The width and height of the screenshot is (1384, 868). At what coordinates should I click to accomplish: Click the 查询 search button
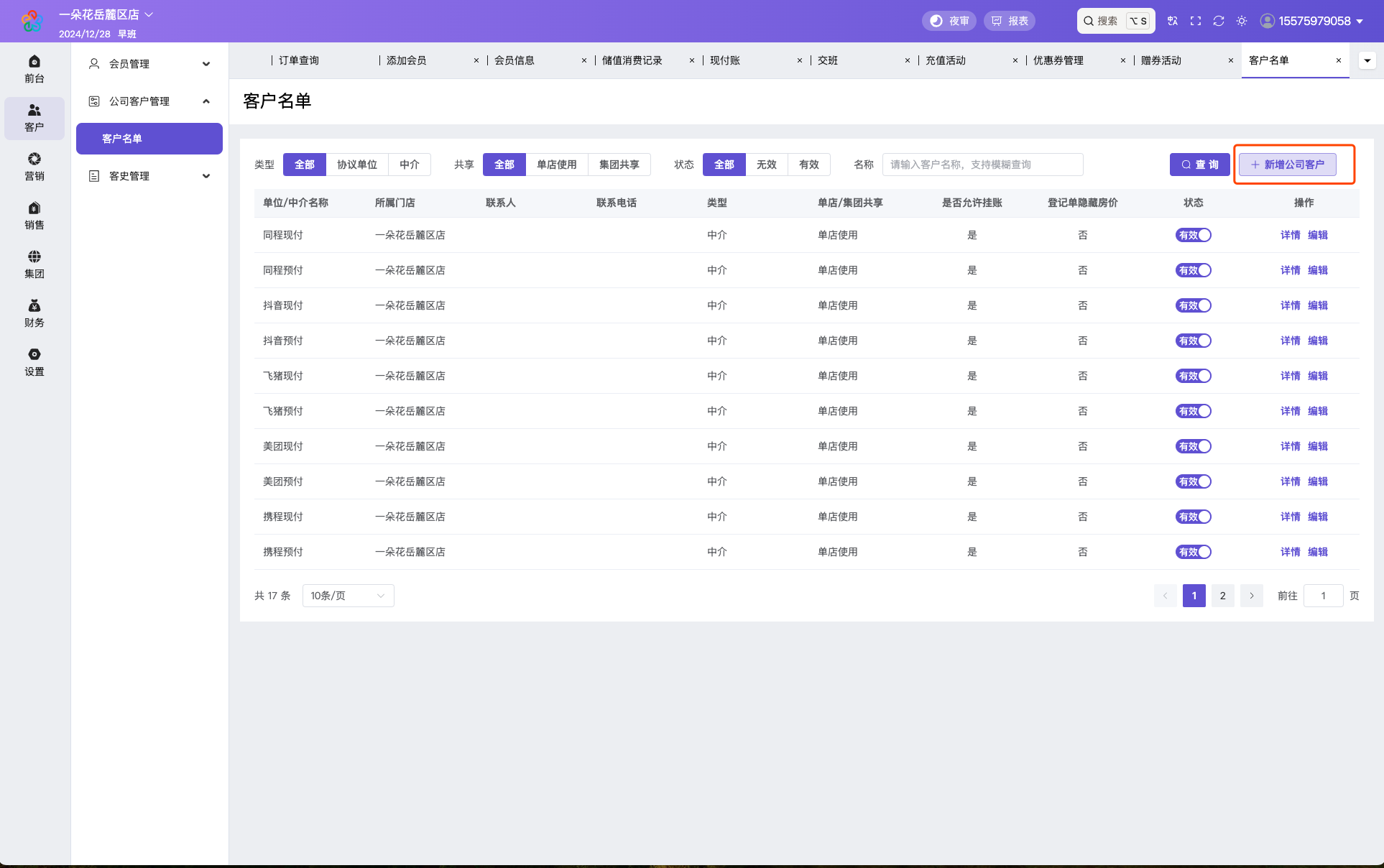pyautogui.click(x=1200, y=165)
